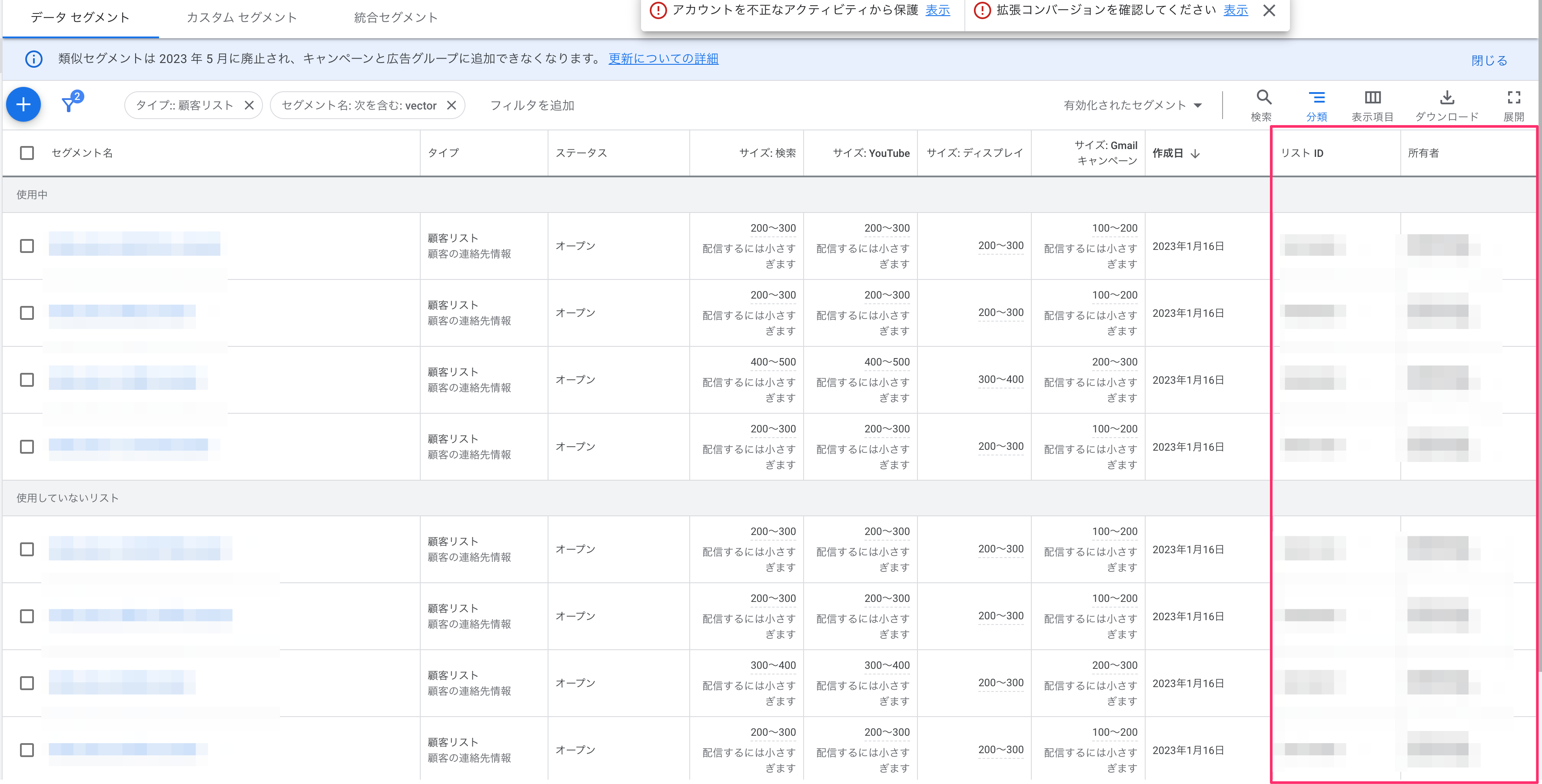The height and width of the screenshot is (784, 1542).
Task: Toggle the select-all checkbox in header
Action: tap(27, 153)
